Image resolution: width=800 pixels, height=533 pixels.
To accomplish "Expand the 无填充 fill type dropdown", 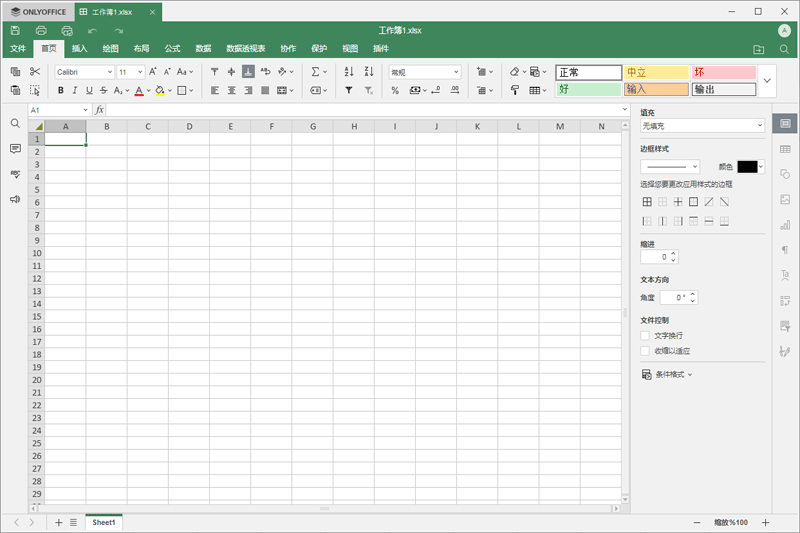I will click(x=702, y=126).
